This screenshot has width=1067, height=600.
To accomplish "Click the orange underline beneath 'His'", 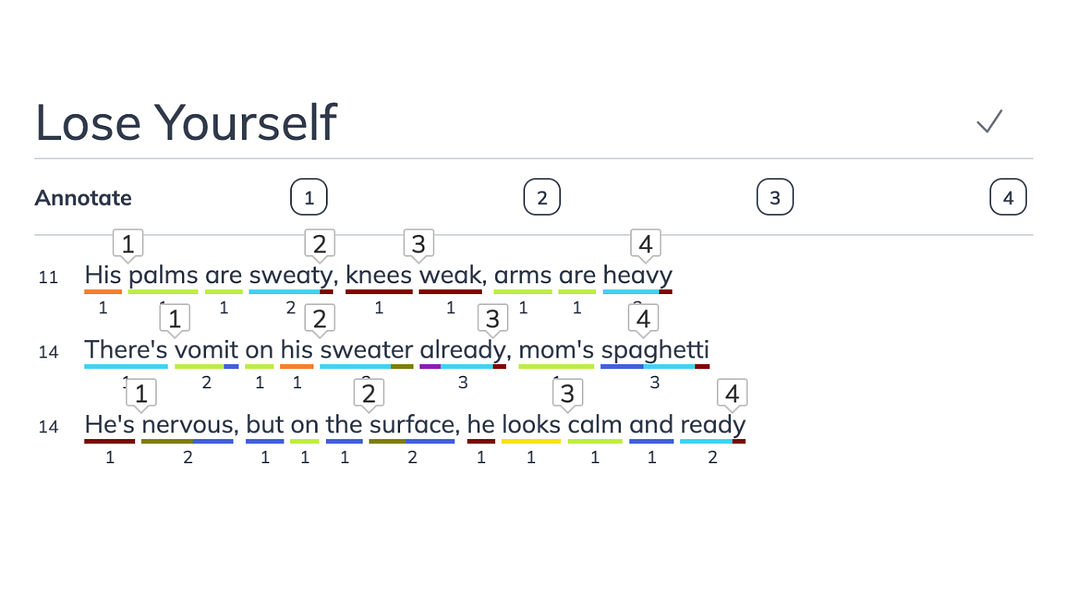I will click(103, 292).
